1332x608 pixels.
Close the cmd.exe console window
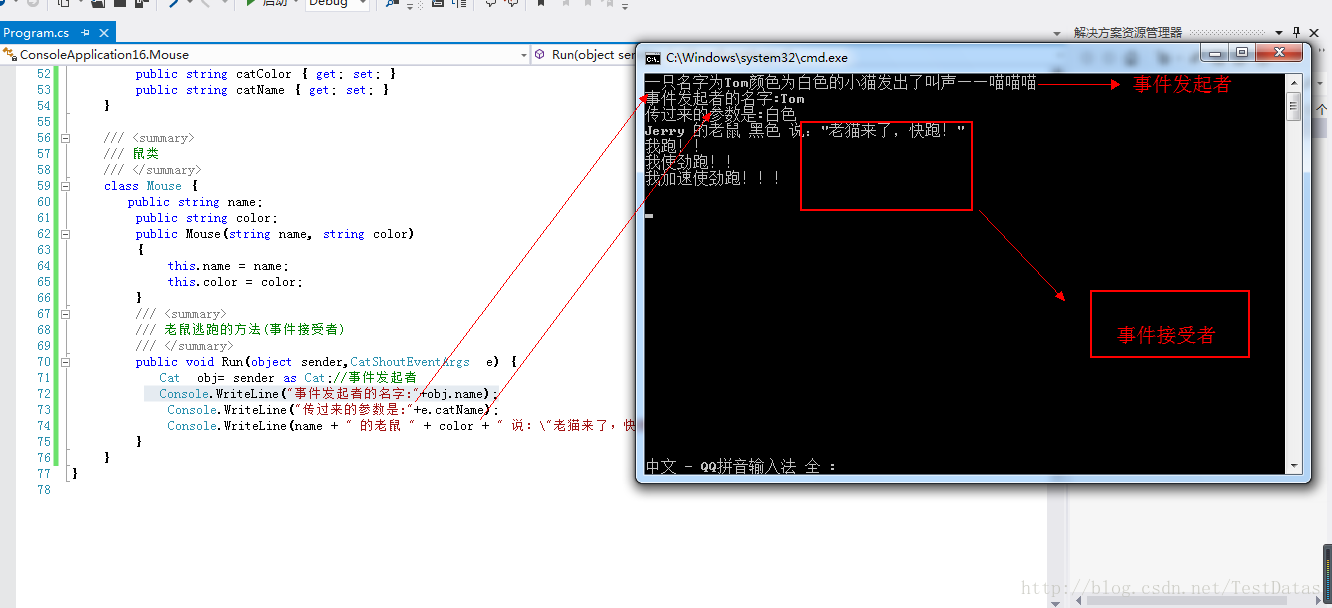[1279, 53]
